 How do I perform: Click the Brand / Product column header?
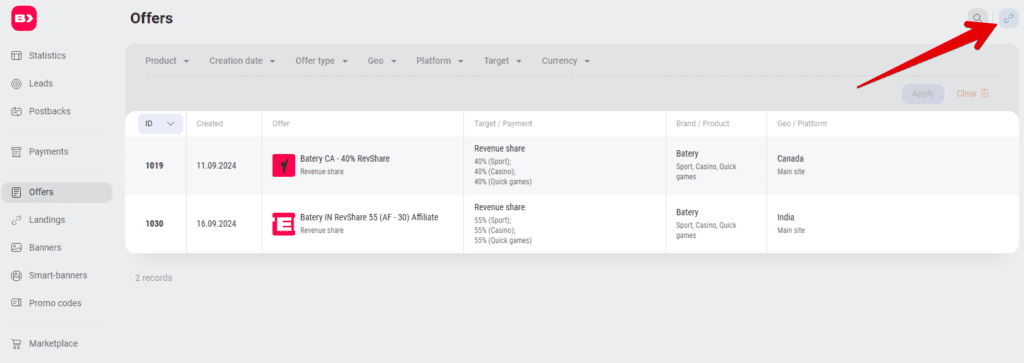click(703, 123)
